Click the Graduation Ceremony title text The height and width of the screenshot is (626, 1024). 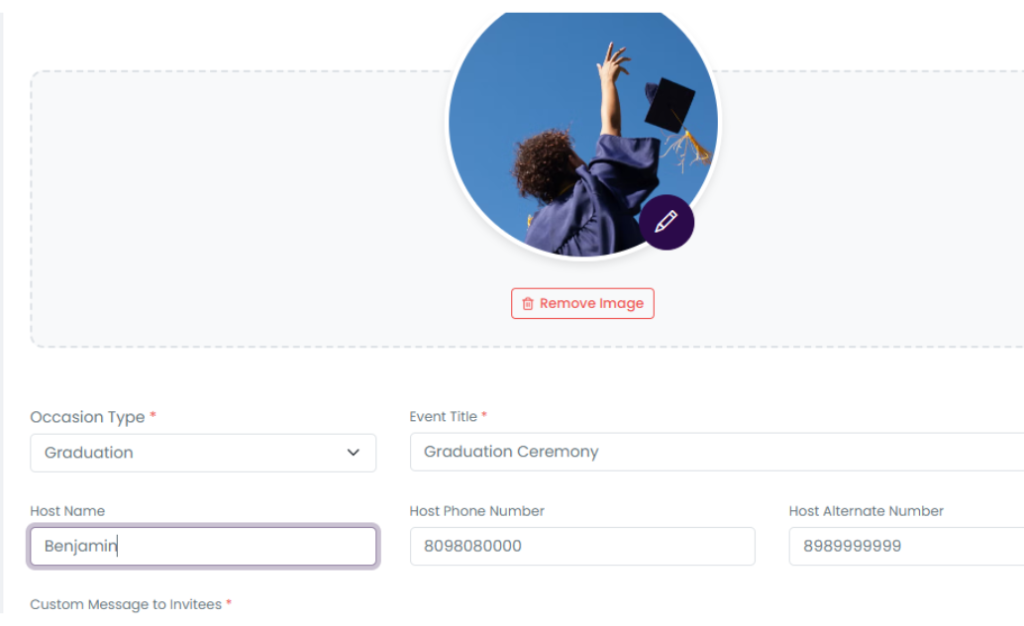[511, 452]
